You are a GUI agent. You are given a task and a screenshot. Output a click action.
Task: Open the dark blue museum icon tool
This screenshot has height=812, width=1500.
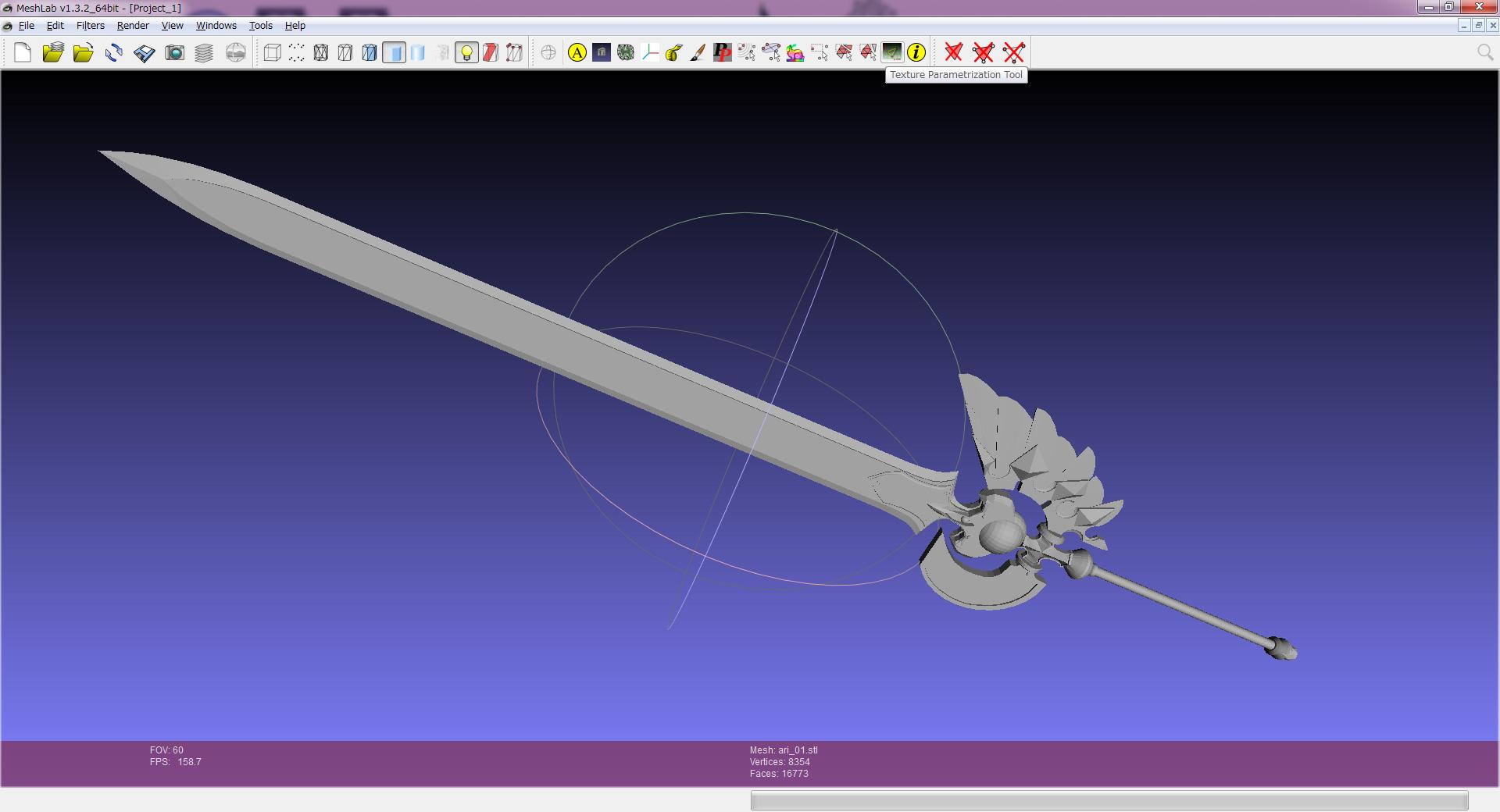click(x=602, y=52)
